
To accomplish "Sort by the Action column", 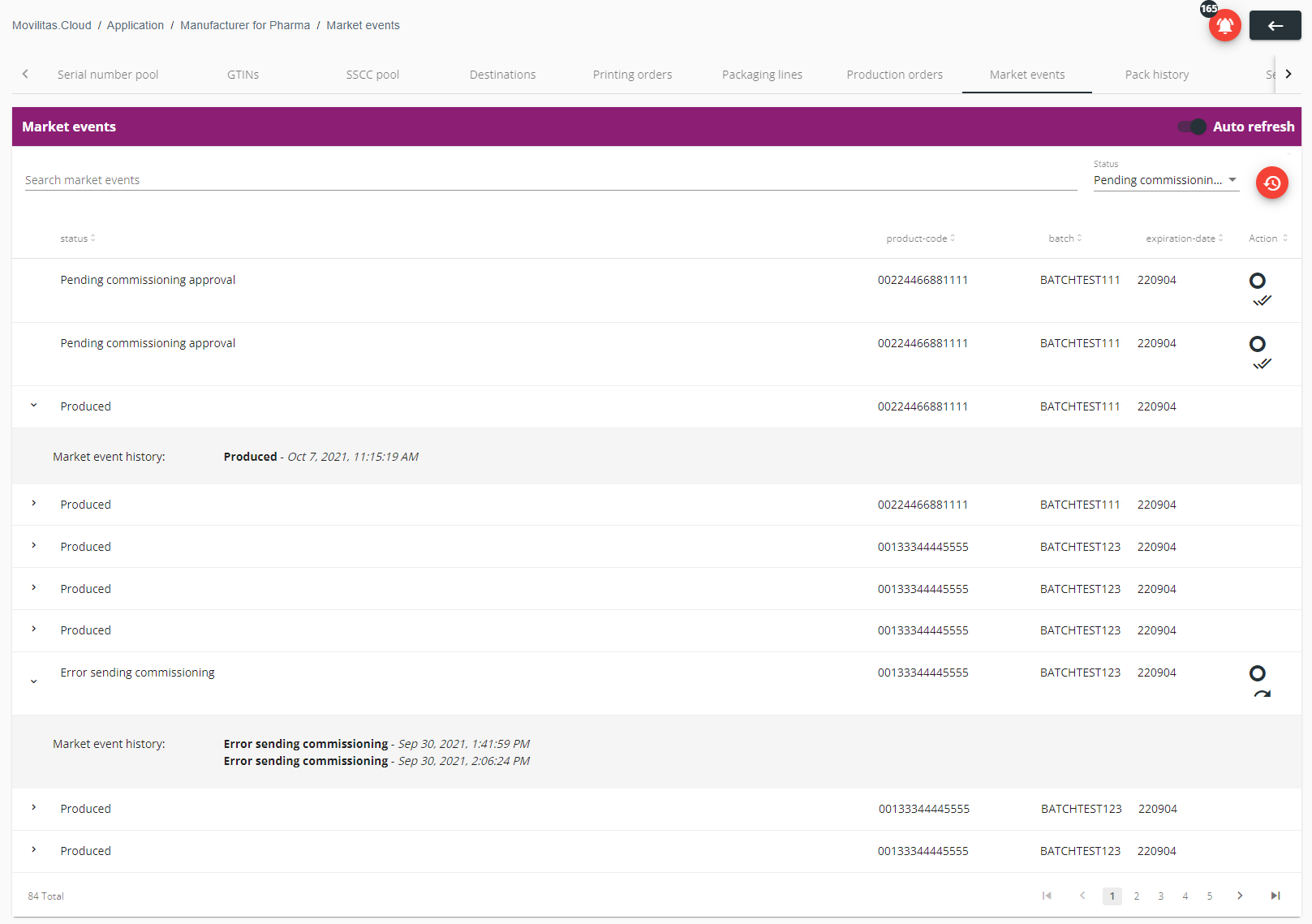I will pyautogui.click(x=1268, y=239).
